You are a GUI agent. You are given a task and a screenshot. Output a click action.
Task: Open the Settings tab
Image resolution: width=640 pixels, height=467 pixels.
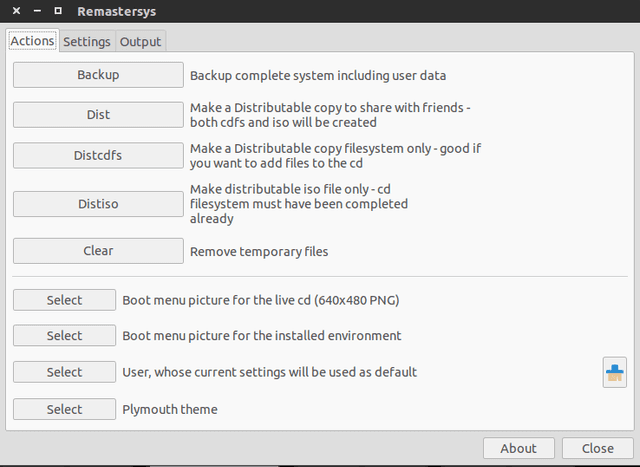87,42
